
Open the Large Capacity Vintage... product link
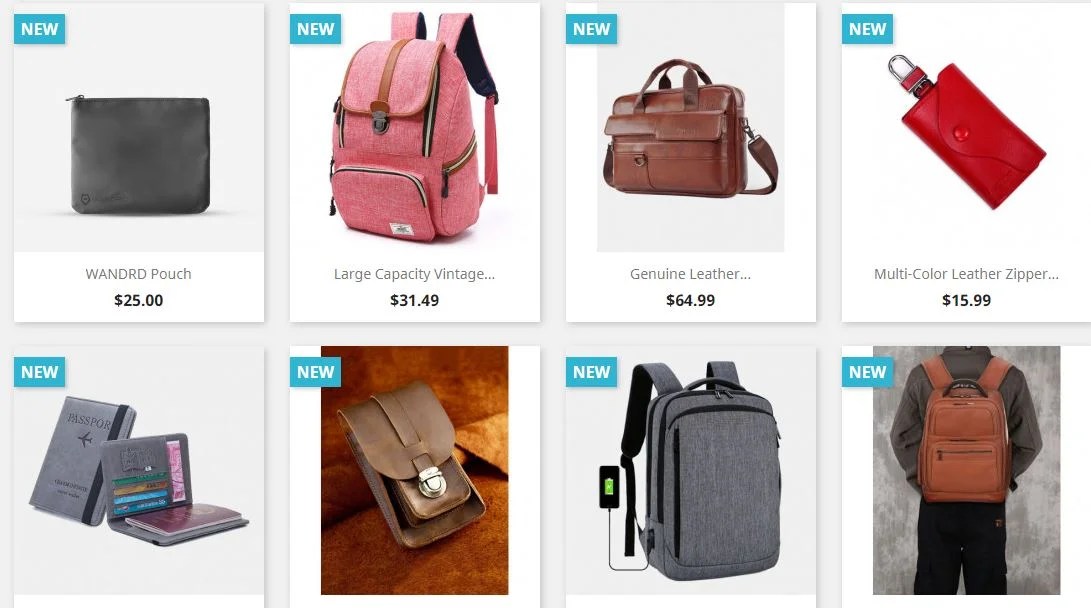pyautogui.click(x=415, y=274)
